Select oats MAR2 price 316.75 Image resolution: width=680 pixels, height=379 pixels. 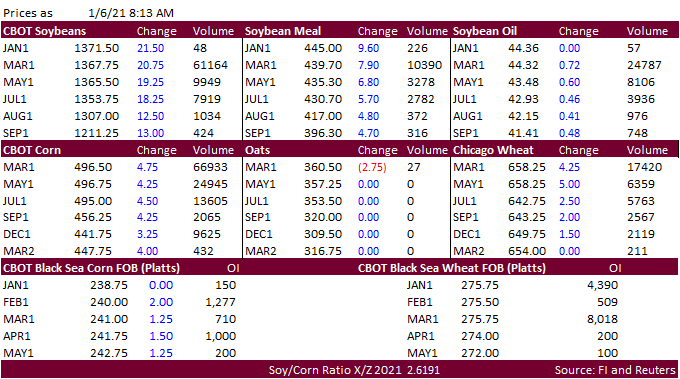point(323,251)
